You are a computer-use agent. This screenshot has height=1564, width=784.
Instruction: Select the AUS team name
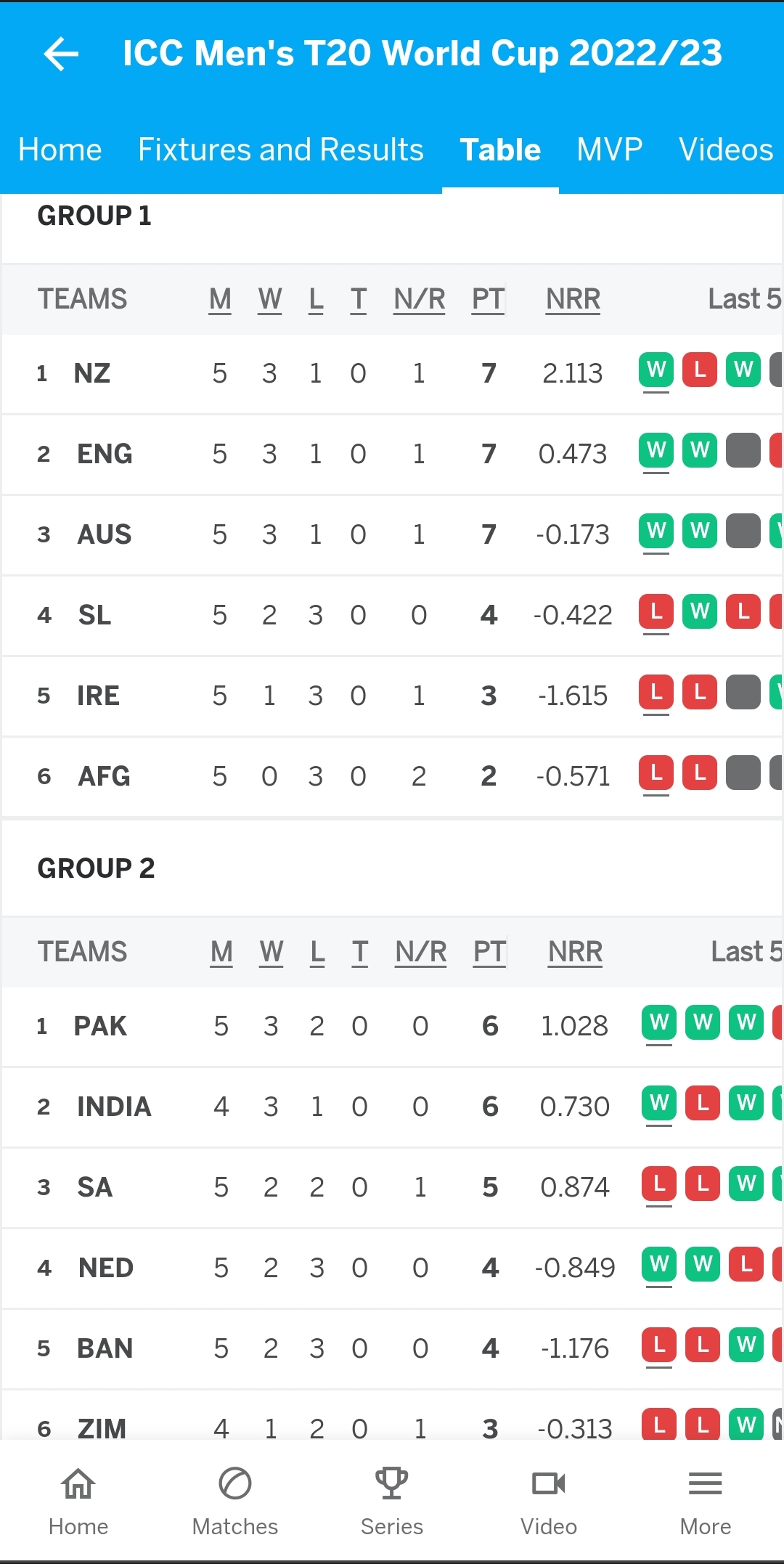tap(105, 535)
